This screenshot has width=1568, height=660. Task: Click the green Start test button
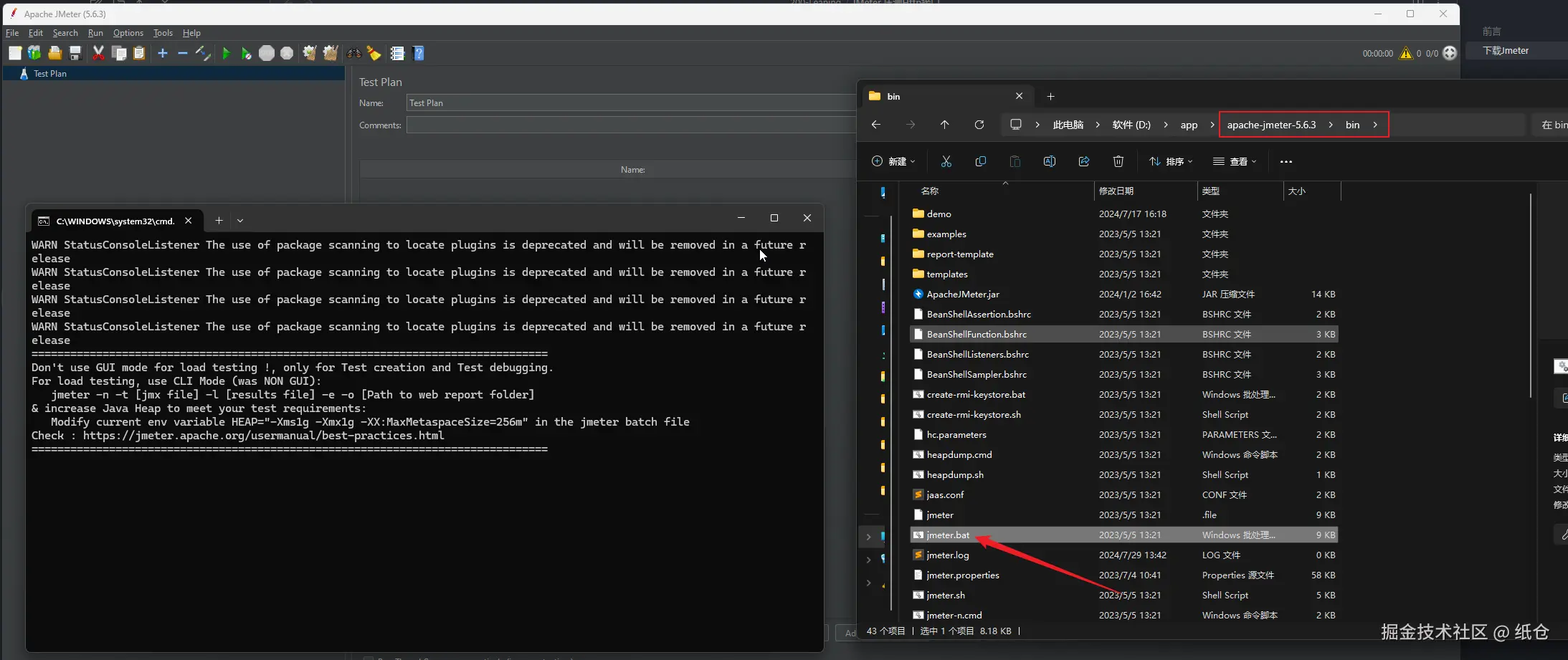coord(226,54)
